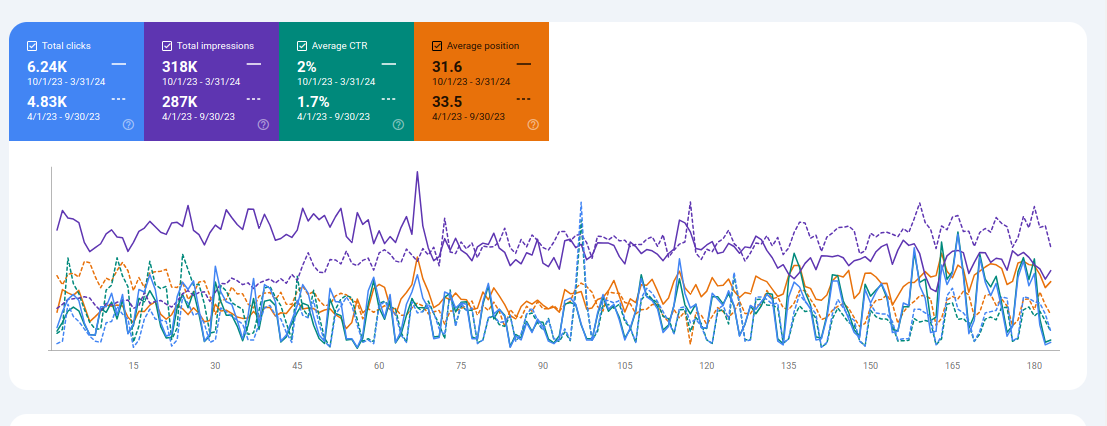Click date range 4/1/23 - 9/30/23 under impressions
The width and height of the screenshot is (1107, 426).
[198, 117]
